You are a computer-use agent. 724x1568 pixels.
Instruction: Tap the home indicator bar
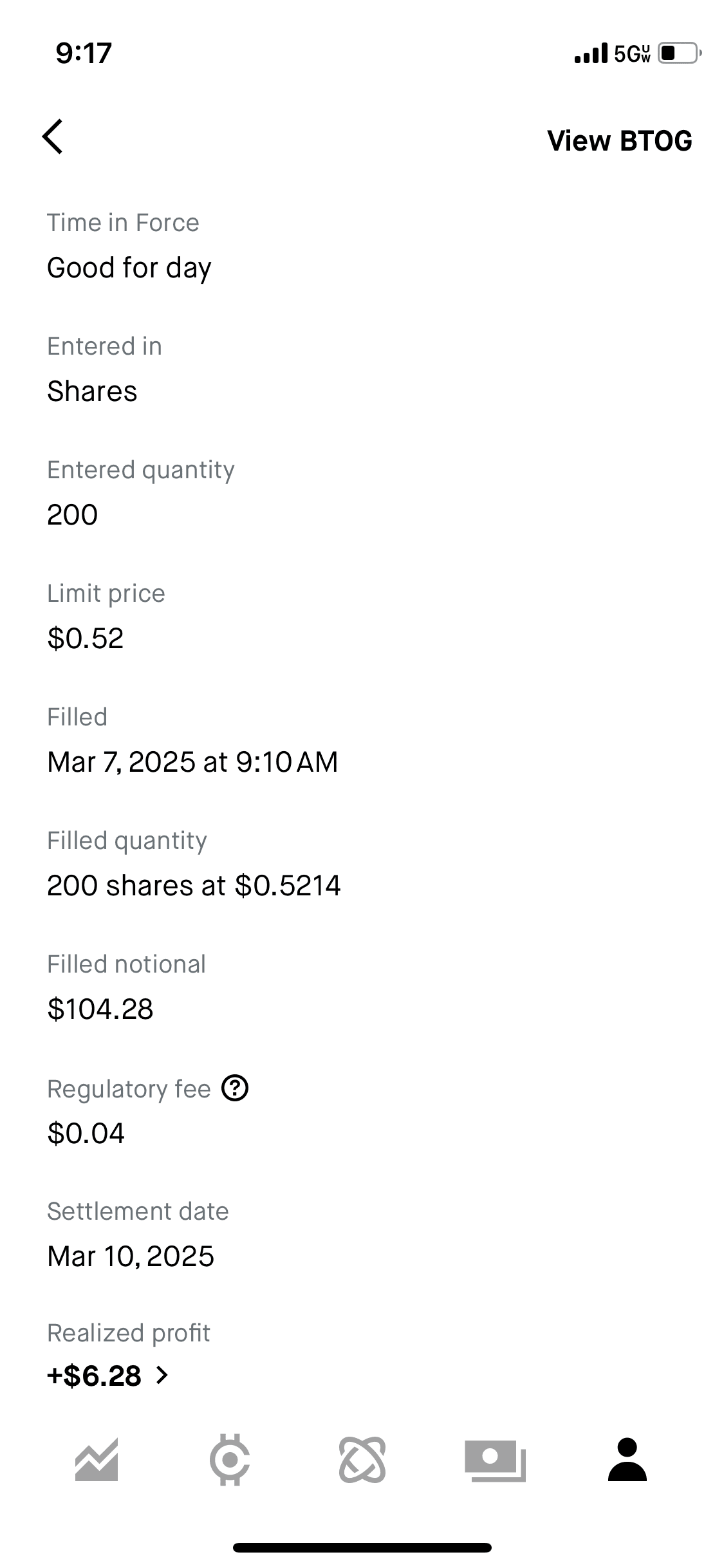(362, 1547)
